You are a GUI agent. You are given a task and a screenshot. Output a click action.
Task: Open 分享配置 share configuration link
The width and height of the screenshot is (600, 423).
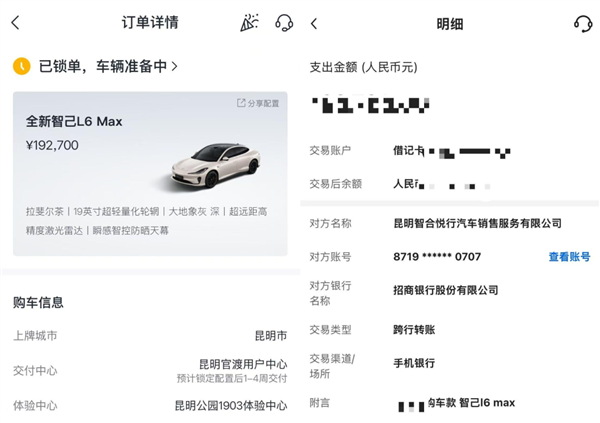[258, 103]
